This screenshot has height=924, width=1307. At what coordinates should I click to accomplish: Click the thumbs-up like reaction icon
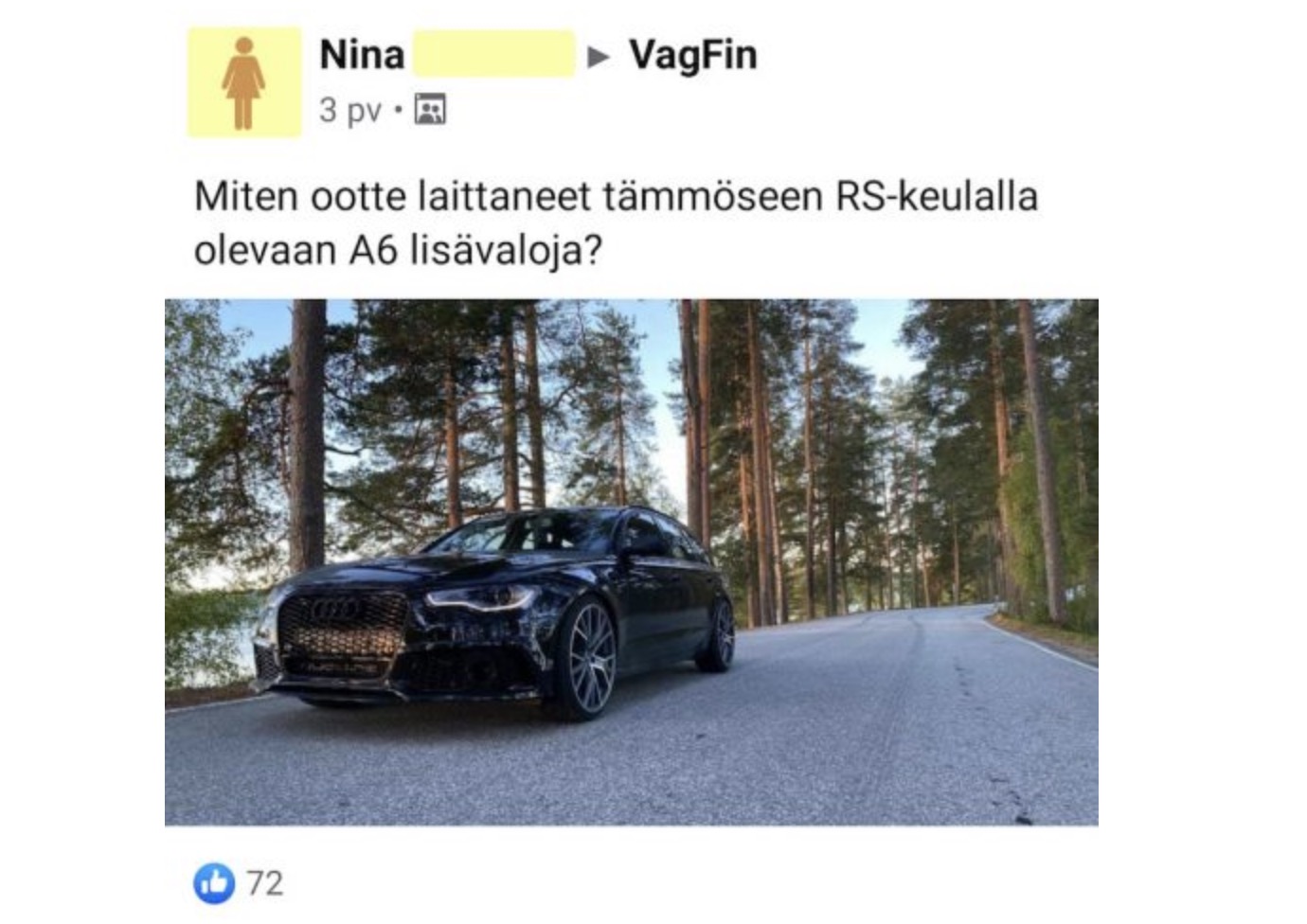click(214, 882)
